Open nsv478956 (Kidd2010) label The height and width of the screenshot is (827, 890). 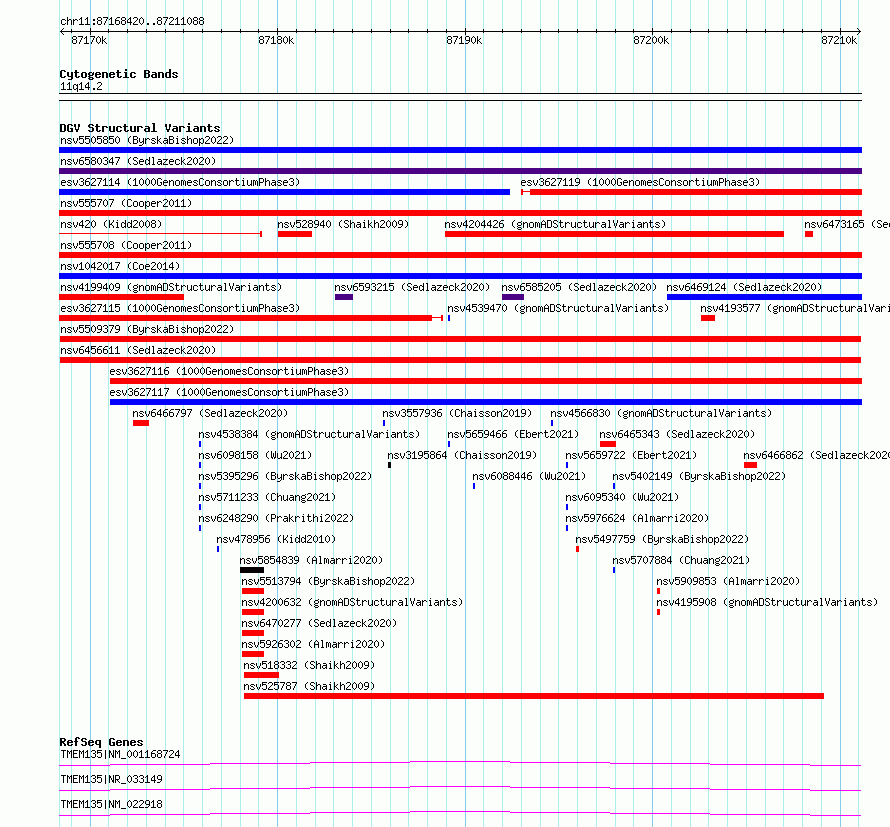pos(276,539)
